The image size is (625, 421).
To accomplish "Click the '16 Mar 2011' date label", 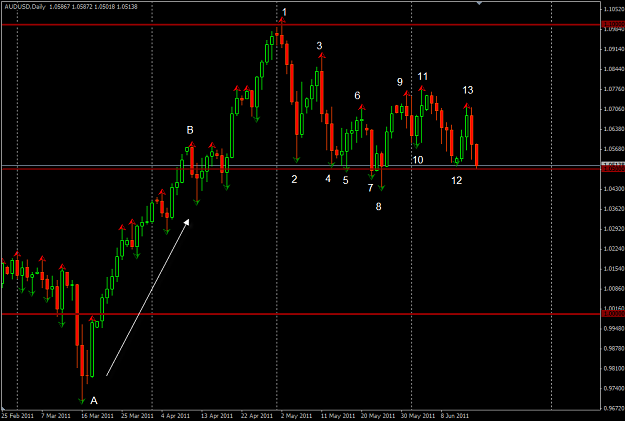I will [97, 416].
